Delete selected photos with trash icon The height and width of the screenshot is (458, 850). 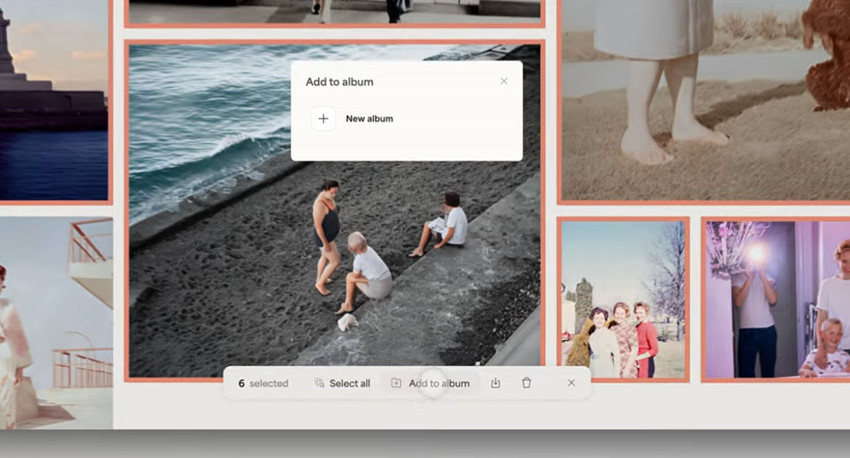[527, 383]
